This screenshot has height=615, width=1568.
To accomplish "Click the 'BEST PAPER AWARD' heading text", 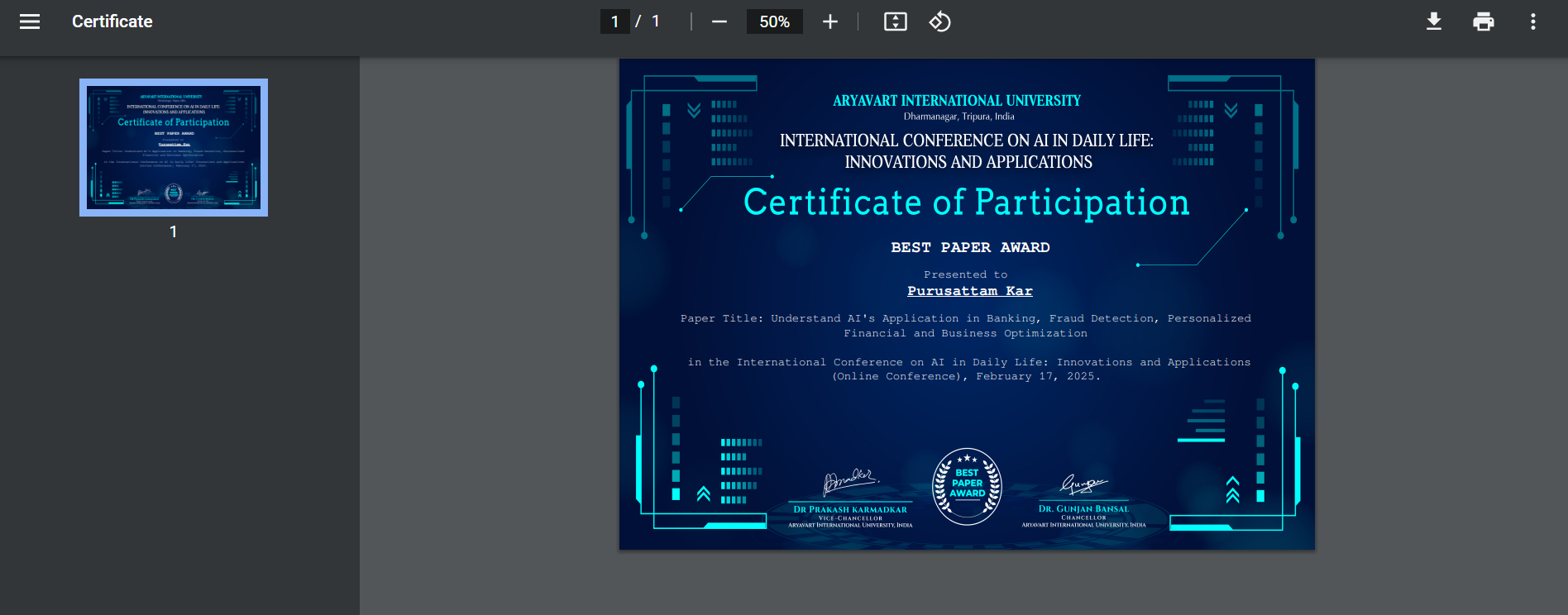I will coord(970,247).
